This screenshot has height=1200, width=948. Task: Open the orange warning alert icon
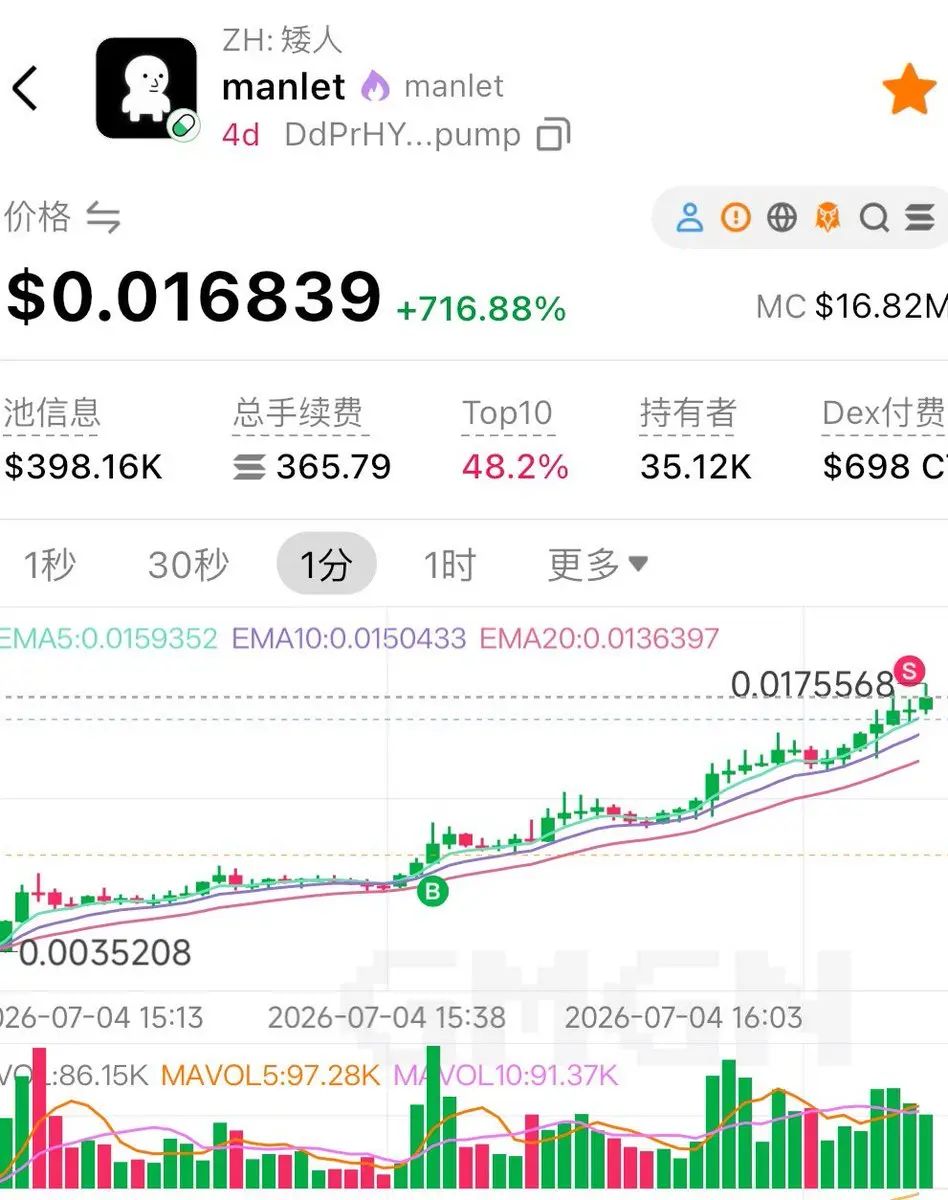[735, 217]
